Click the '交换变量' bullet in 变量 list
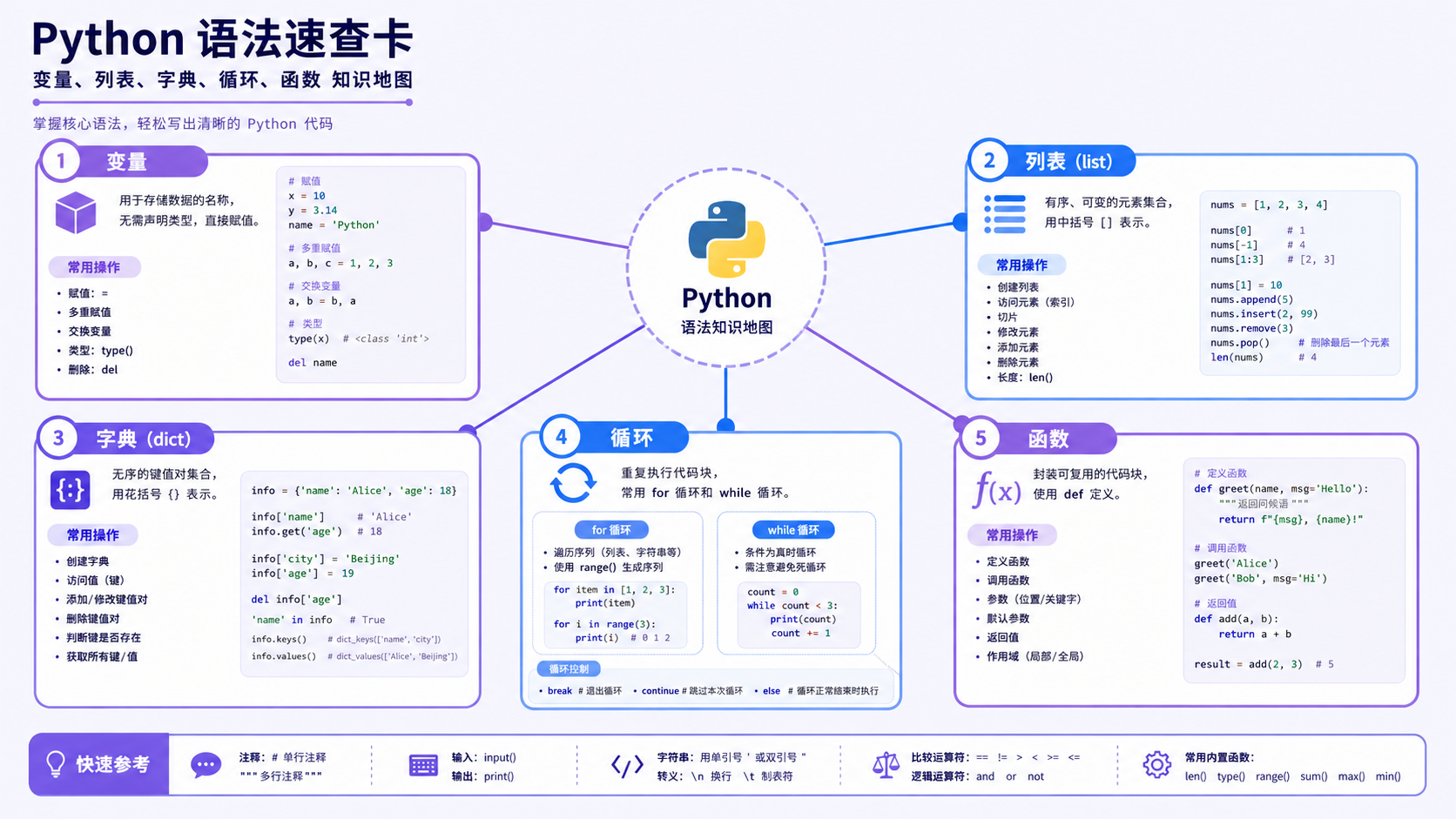1456x819 pixels. (90, 331)
